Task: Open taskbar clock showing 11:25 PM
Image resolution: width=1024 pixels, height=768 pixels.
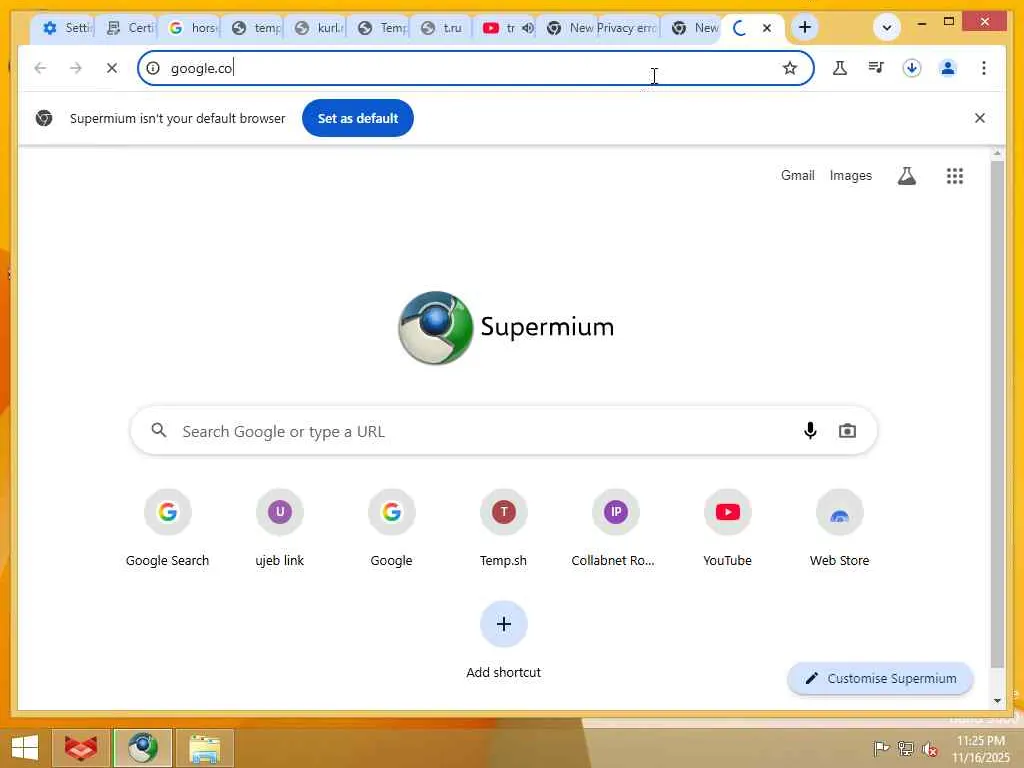Action: point(980,749)
